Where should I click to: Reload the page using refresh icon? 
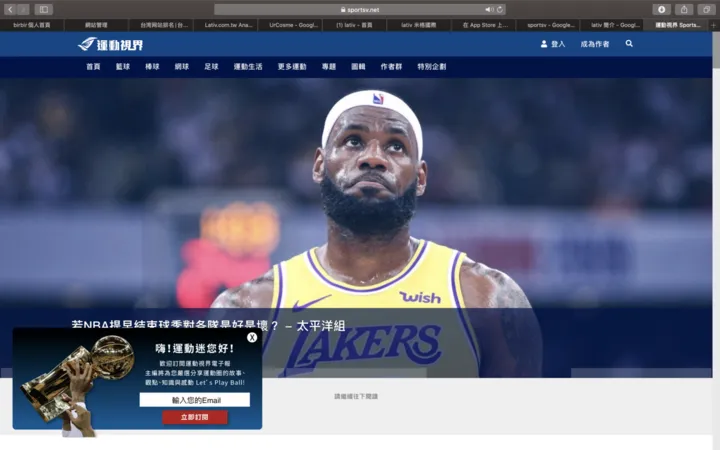point(500,9)
